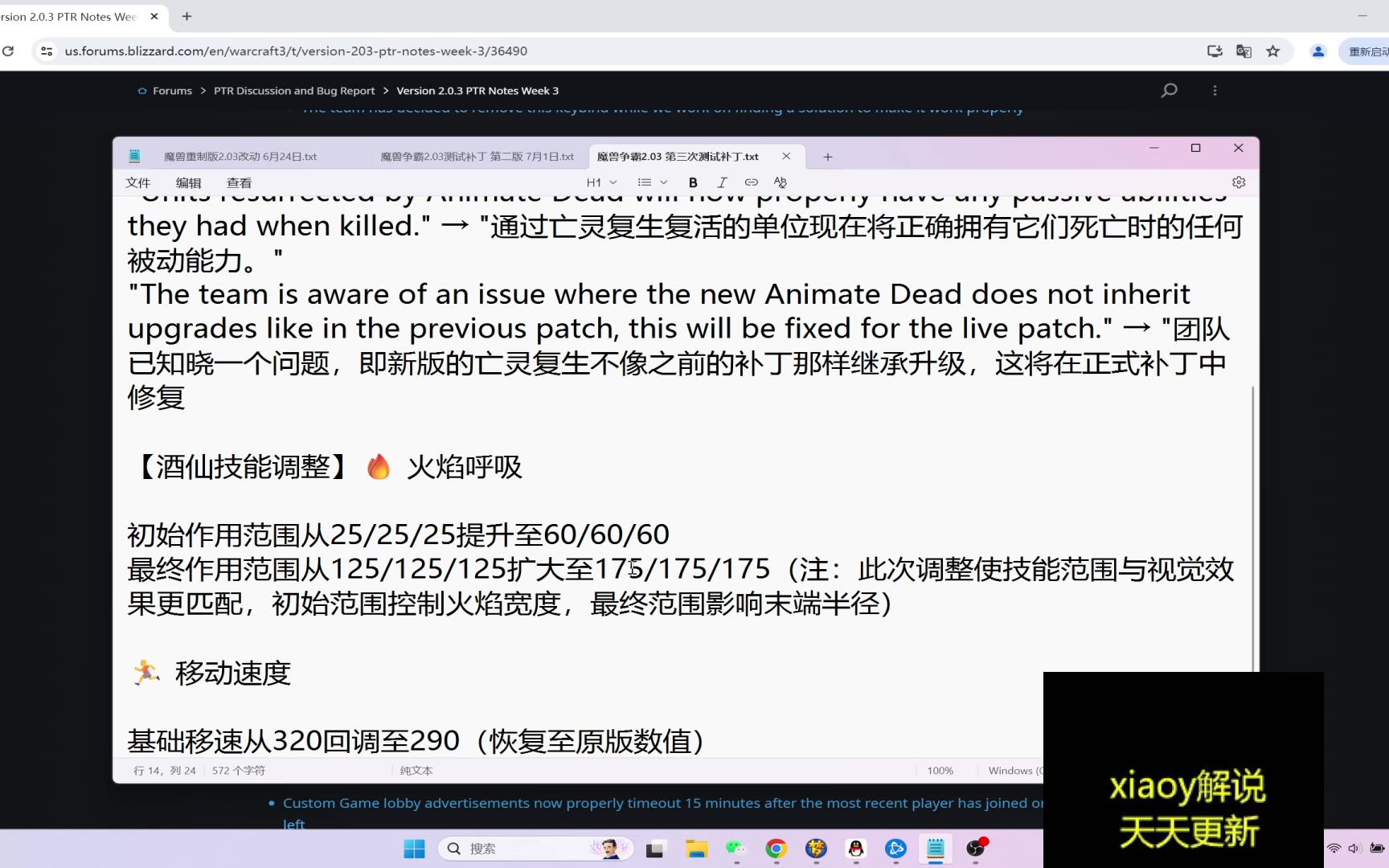
Task: Click the 100% zoom level in status bar
Action: point(940,770)
